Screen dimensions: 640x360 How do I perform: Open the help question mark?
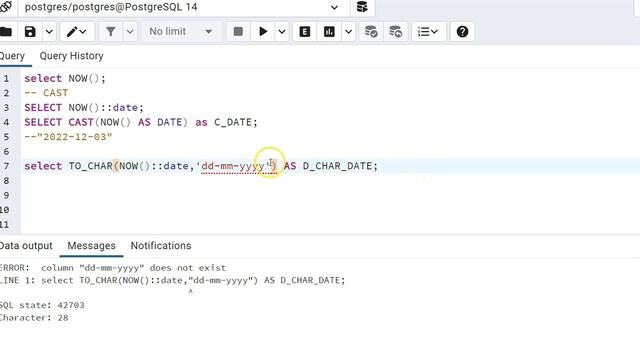click(x=462, y=32)
